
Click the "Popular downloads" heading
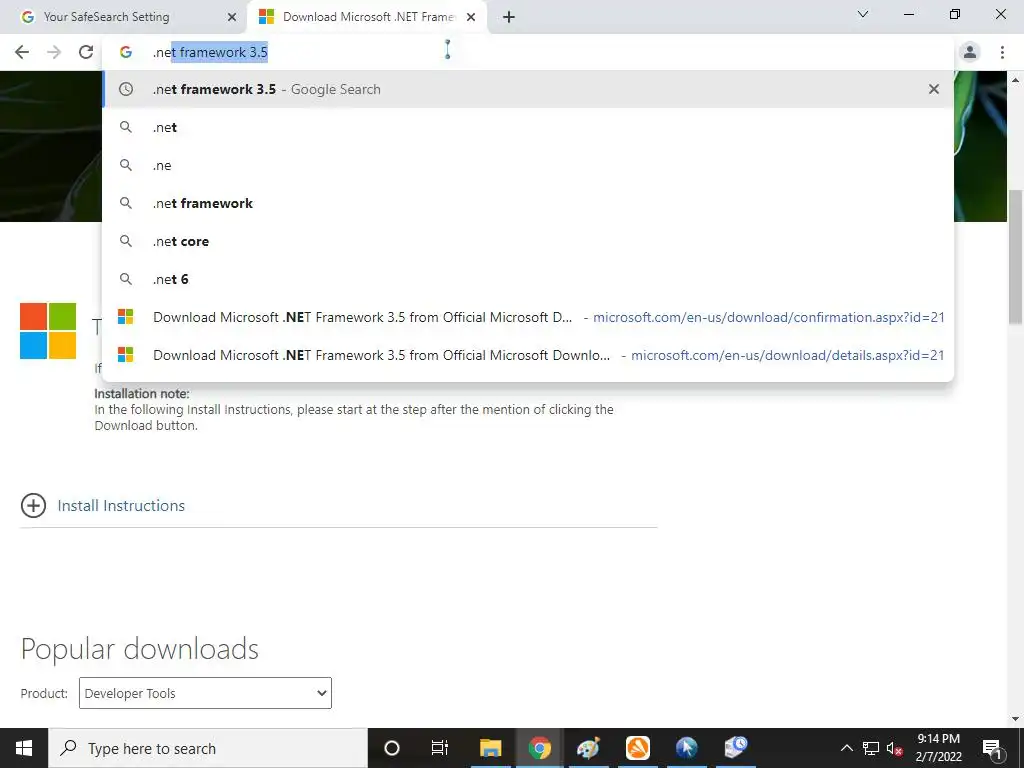[140, 648]
